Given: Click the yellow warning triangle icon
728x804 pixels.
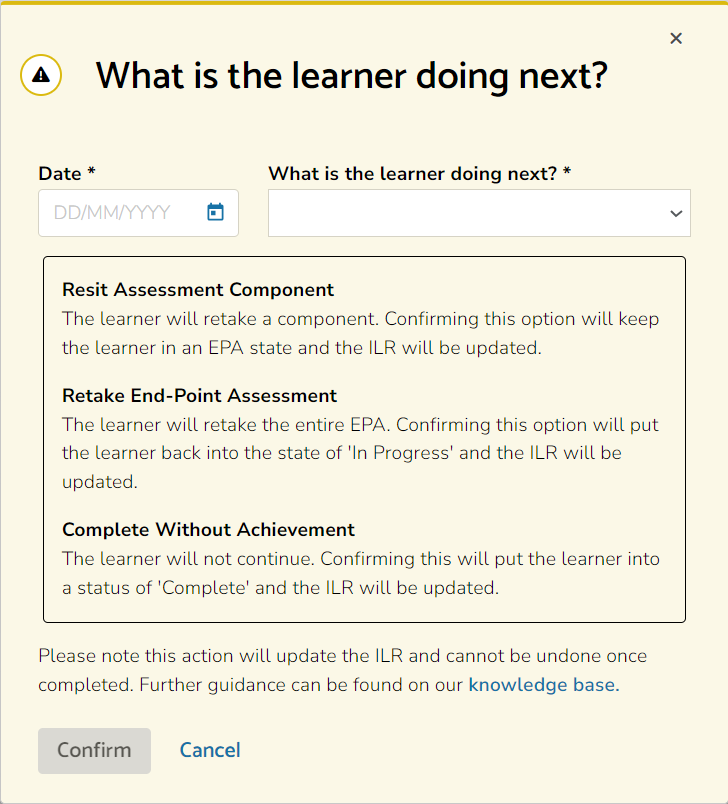Looking at the screenshot, I should (x=41, y=75).
